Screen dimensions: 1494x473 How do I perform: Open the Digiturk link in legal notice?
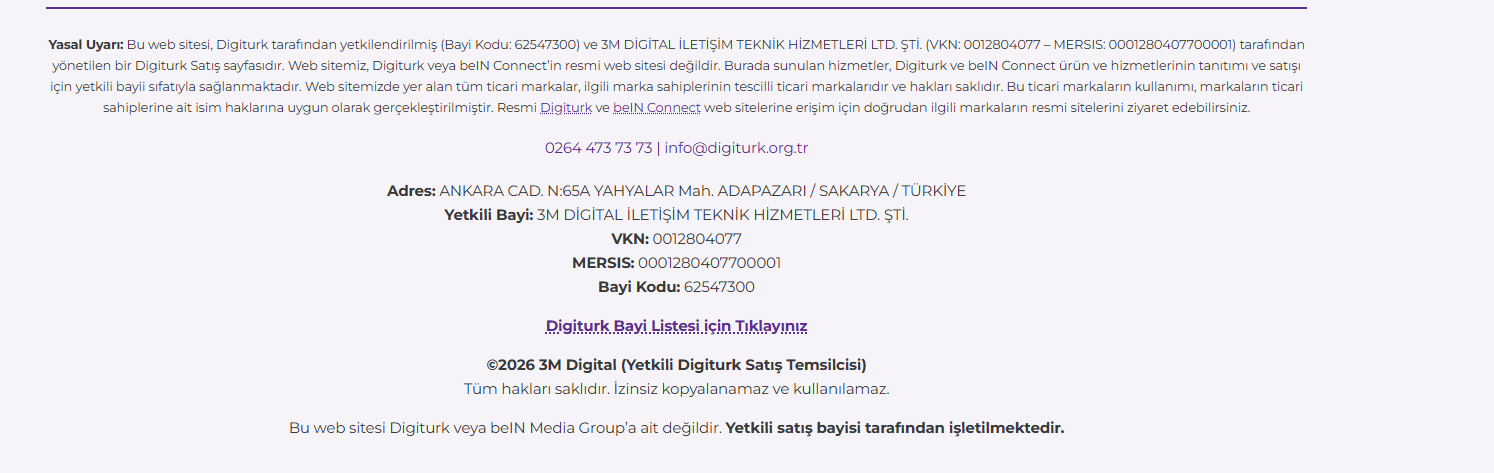[x=566, y=108]
